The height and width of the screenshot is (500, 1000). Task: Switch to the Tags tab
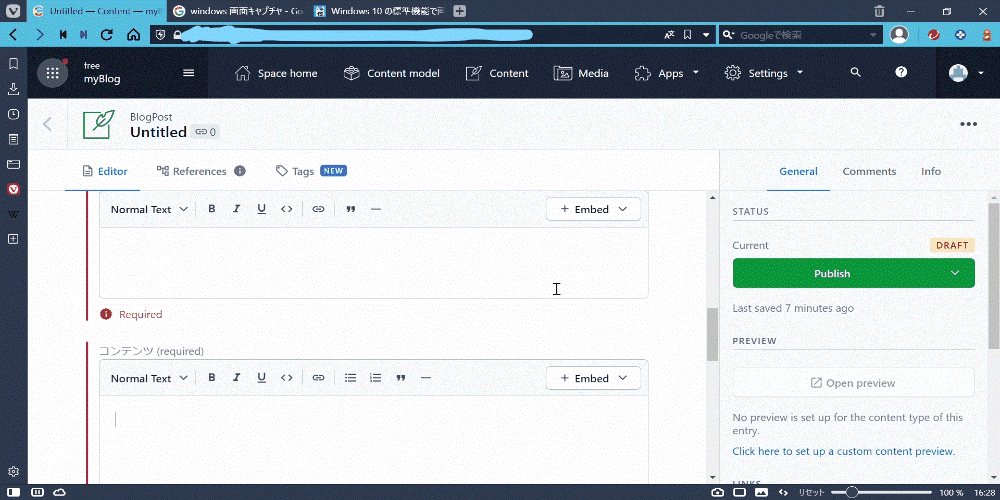pos(295,171)
